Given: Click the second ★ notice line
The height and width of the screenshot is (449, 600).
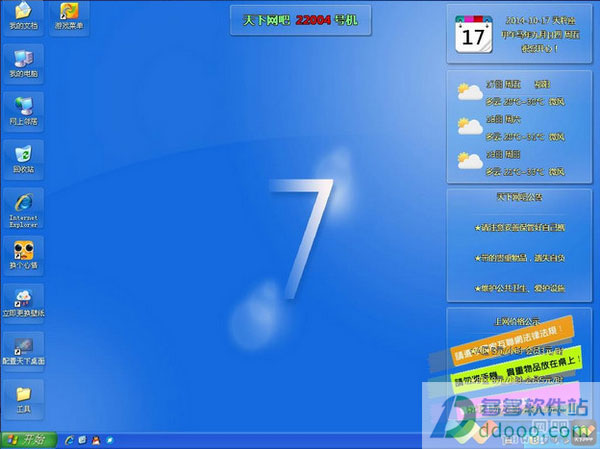Looking at the screenshot, I should [x=520, y=258].
